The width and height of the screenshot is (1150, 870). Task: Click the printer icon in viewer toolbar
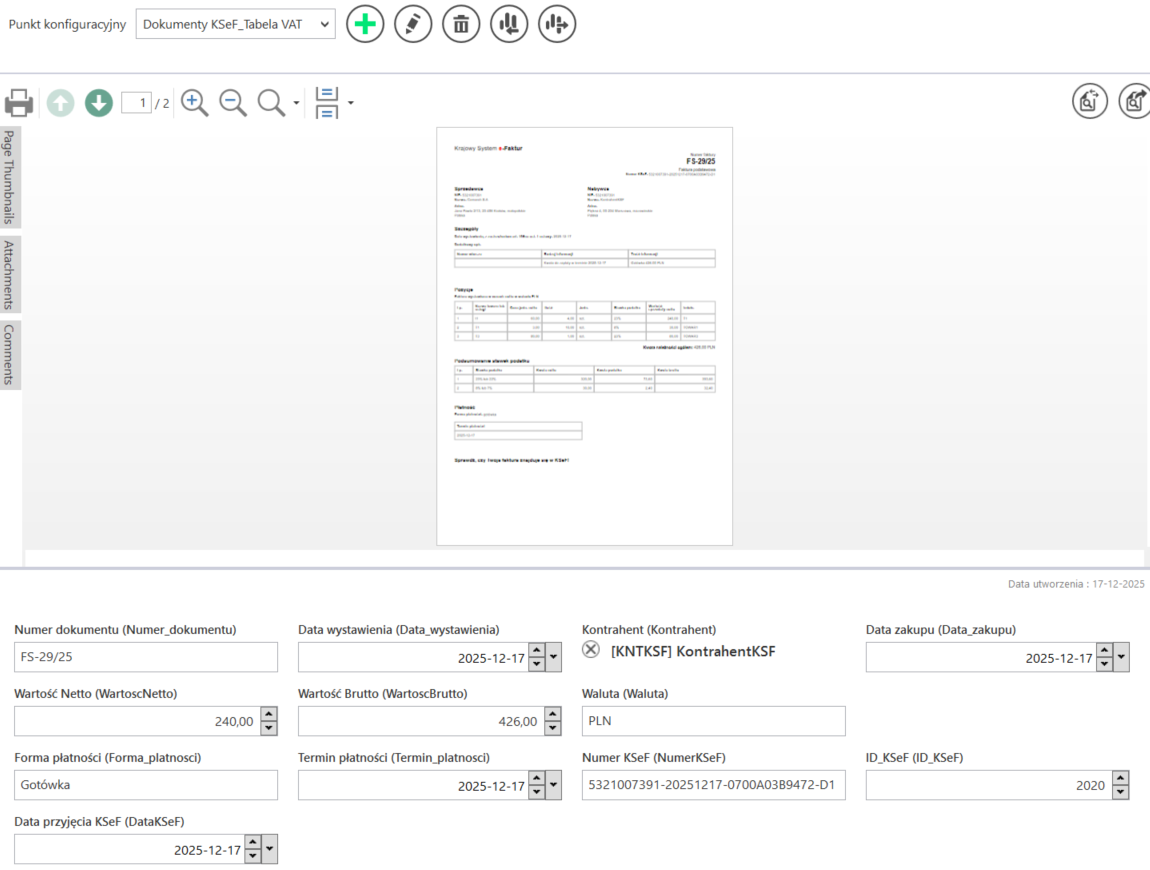19,102
